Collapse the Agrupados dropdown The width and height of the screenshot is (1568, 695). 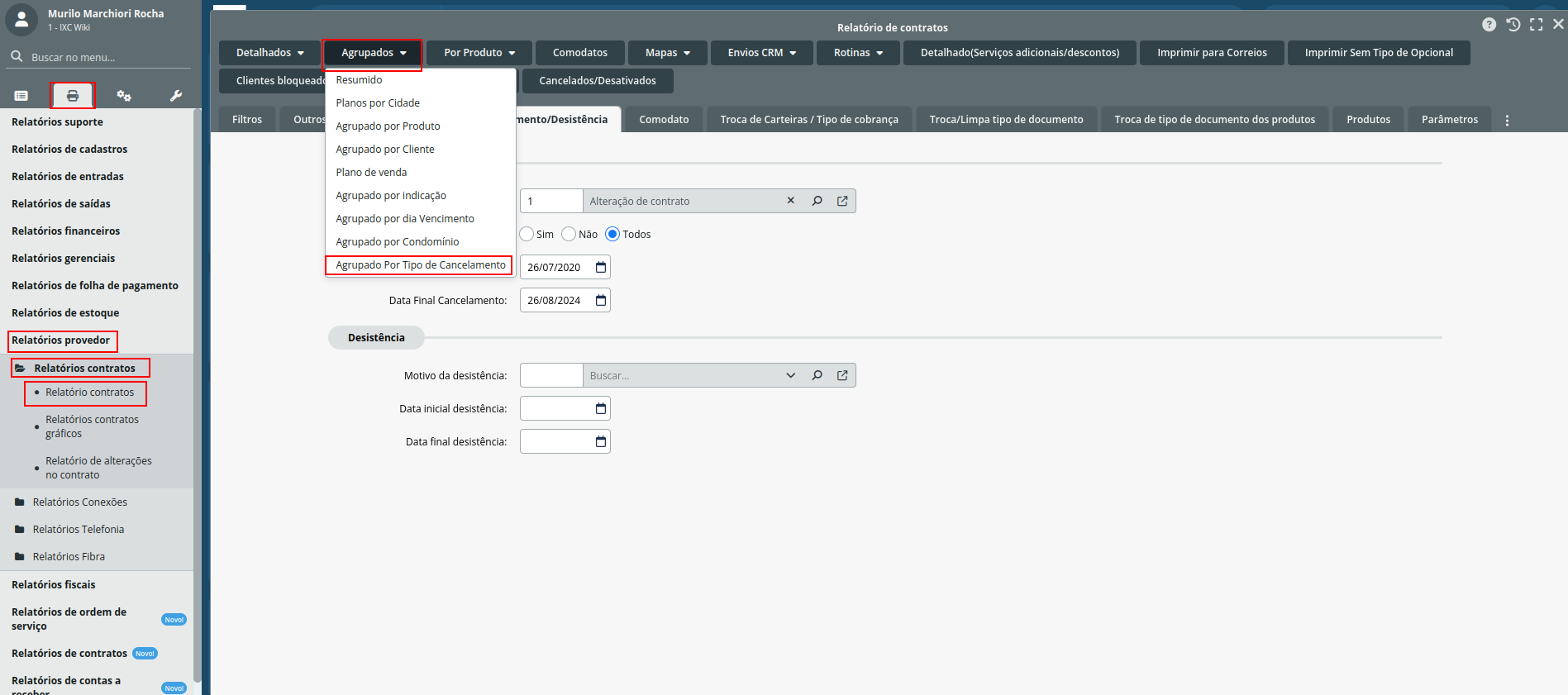pyautogui.click(x=374, y=53)
